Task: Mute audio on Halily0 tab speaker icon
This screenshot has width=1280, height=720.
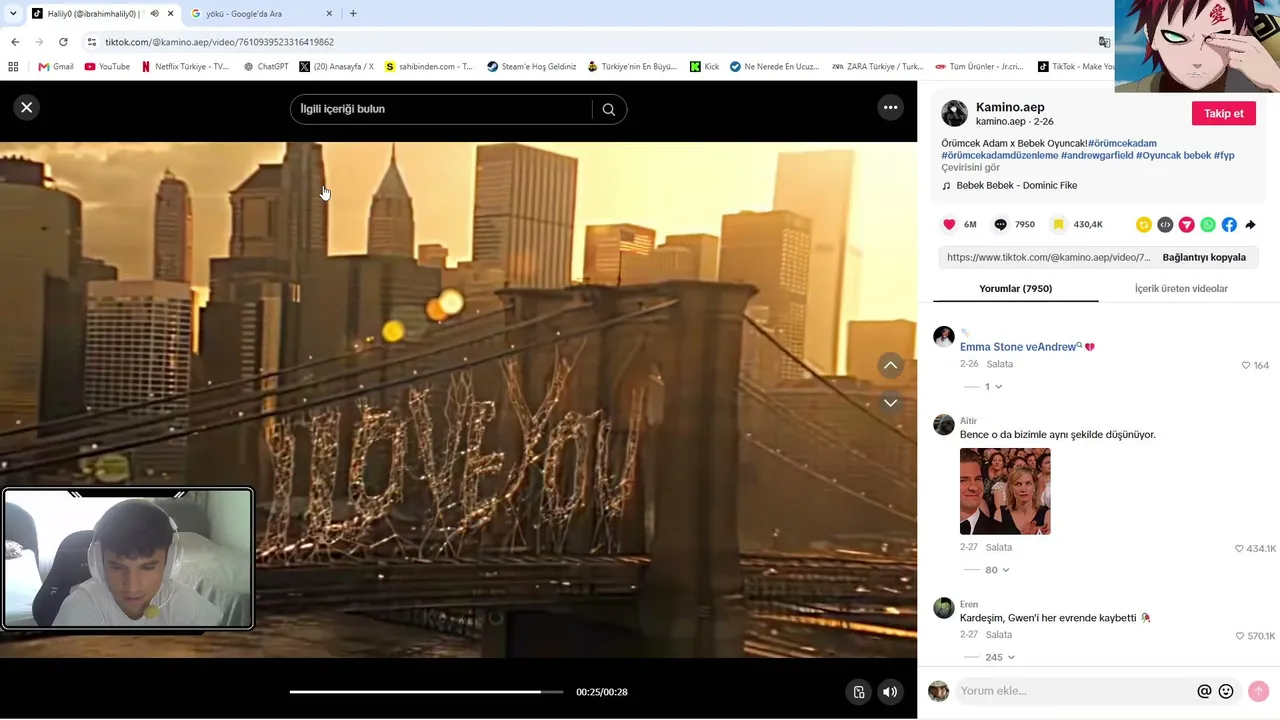Action: click(154, 14)
